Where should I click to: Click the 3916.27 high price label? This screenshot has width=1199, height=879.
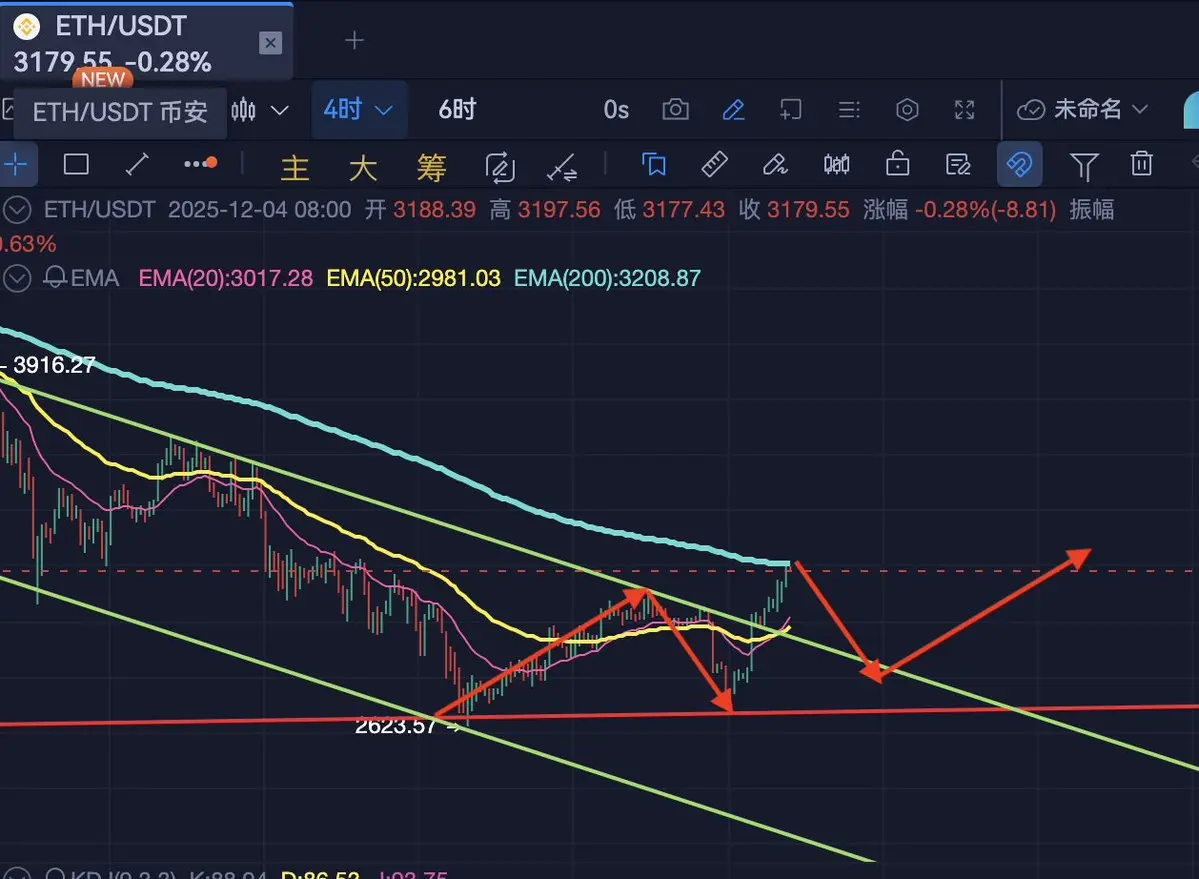(x=54, y=365)
